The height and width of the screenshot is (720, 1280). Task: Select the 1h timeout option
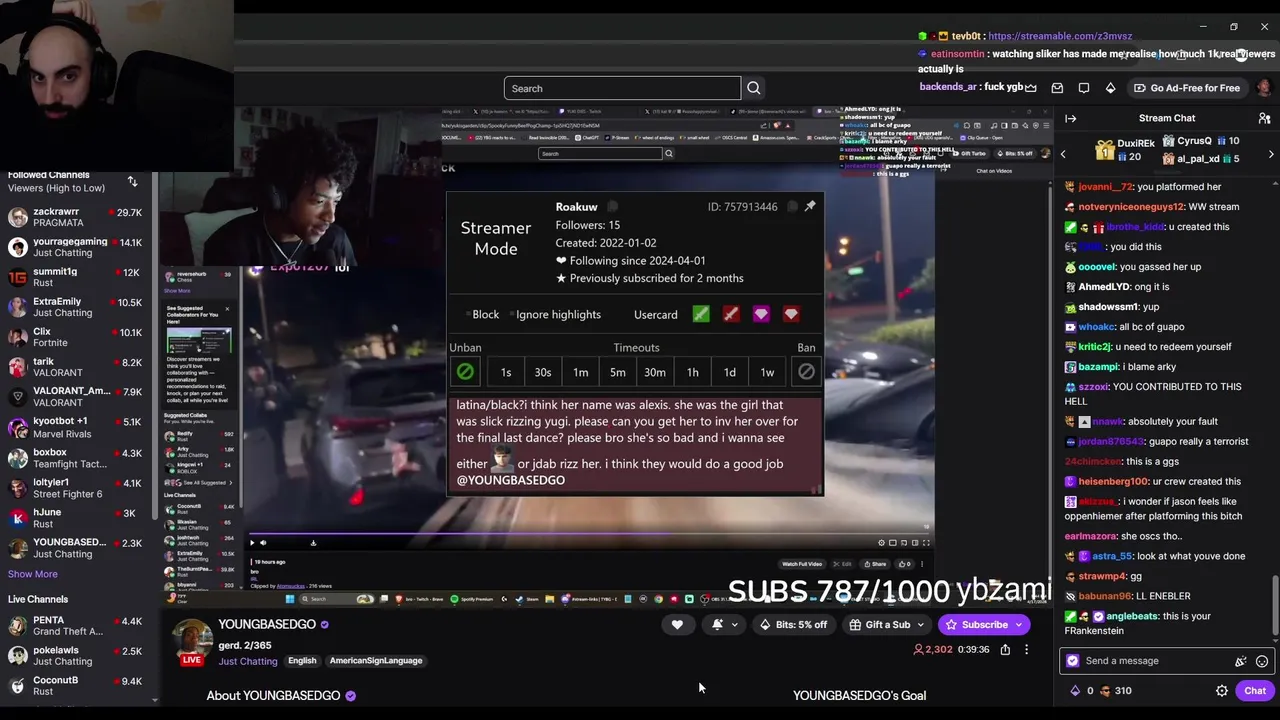(x=692, y=372)
